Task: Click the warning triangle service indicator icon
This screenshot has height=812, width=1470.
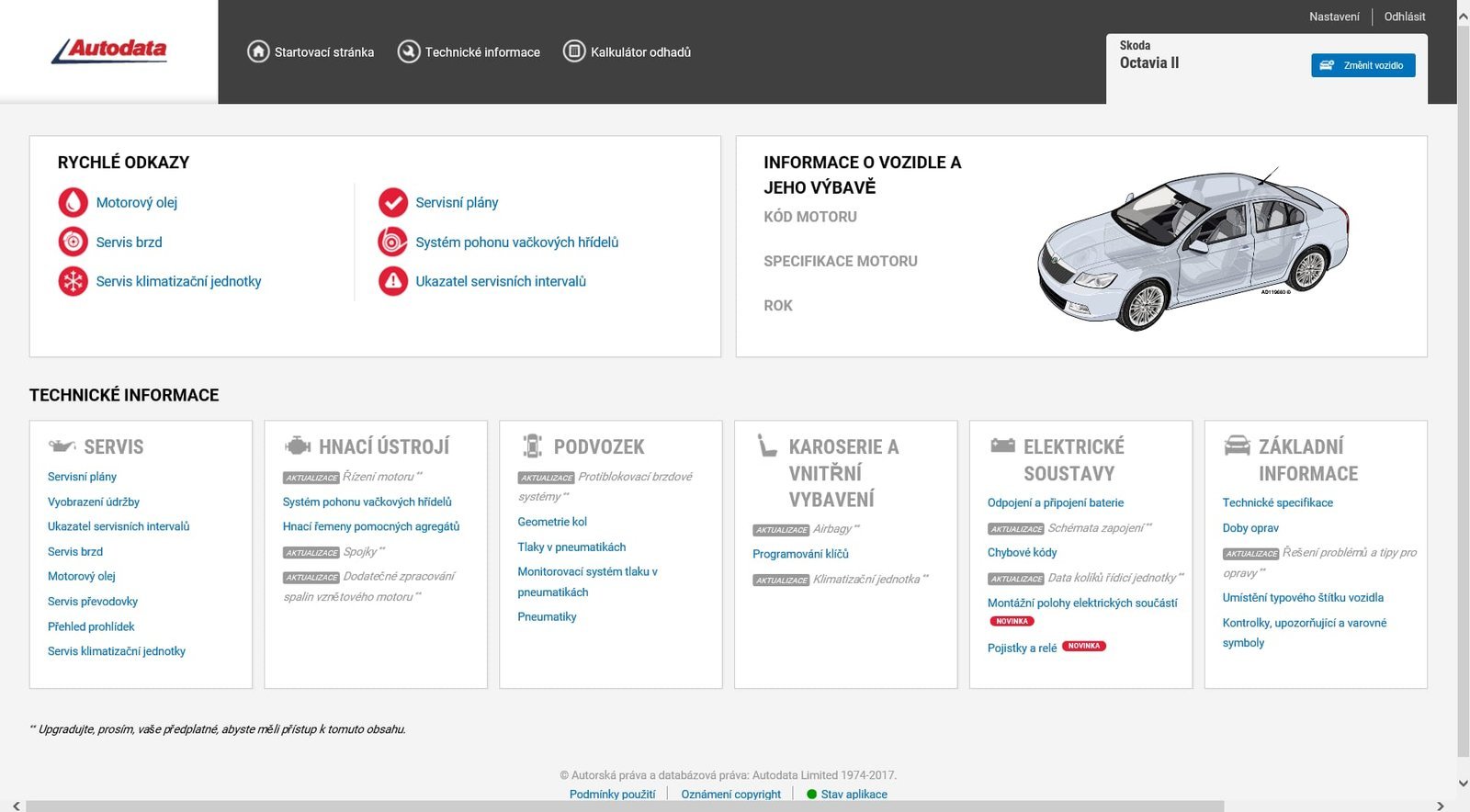Action: tap(393, 281)
